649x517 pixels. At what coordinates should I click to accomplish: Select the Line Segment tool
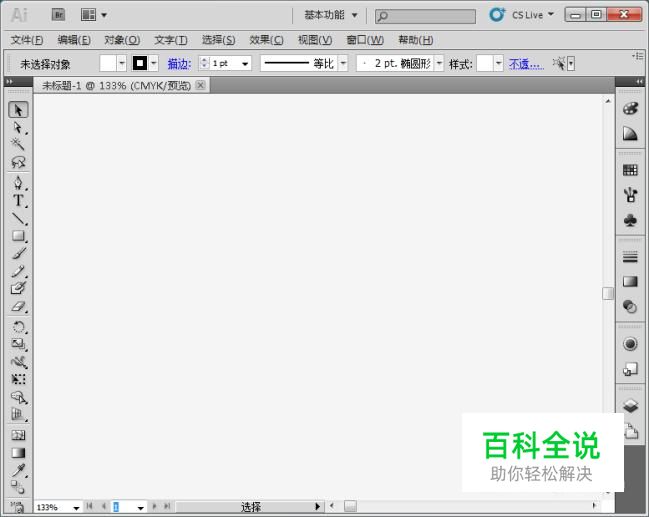point(18,218)
